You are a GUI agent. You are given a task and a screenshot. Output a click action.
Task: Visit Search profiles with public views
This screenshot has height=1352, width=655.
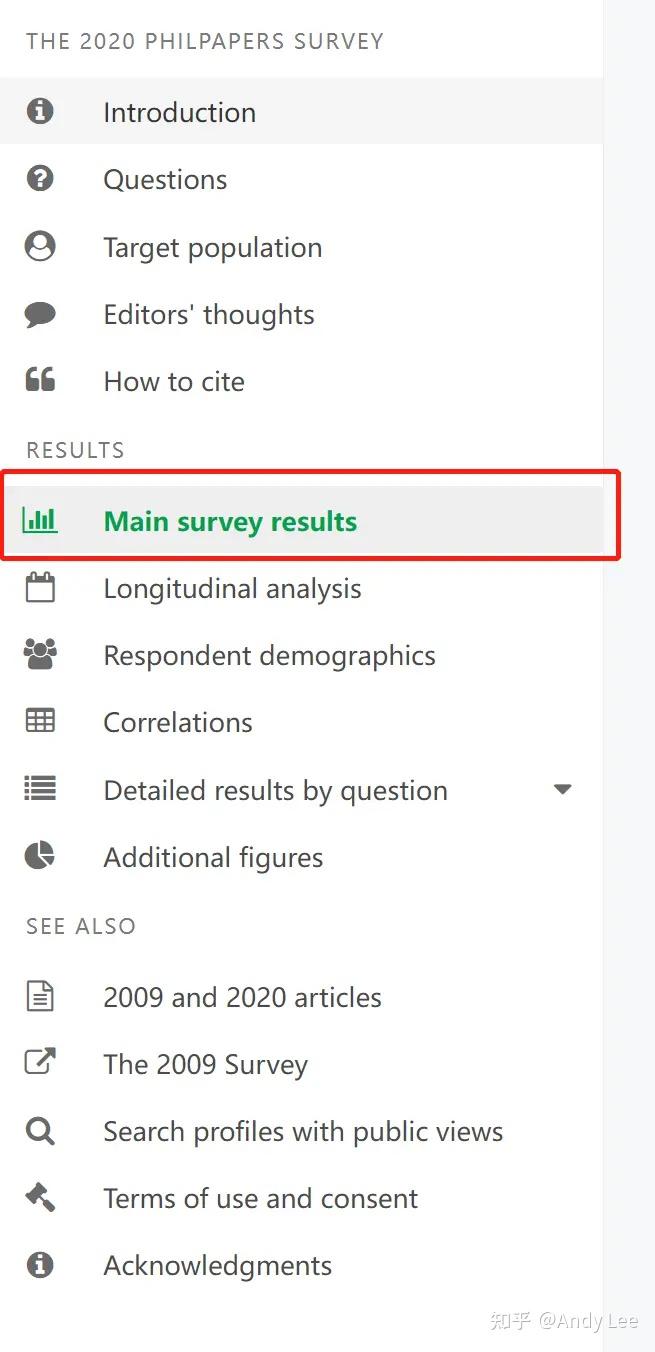coord(302,1130)
